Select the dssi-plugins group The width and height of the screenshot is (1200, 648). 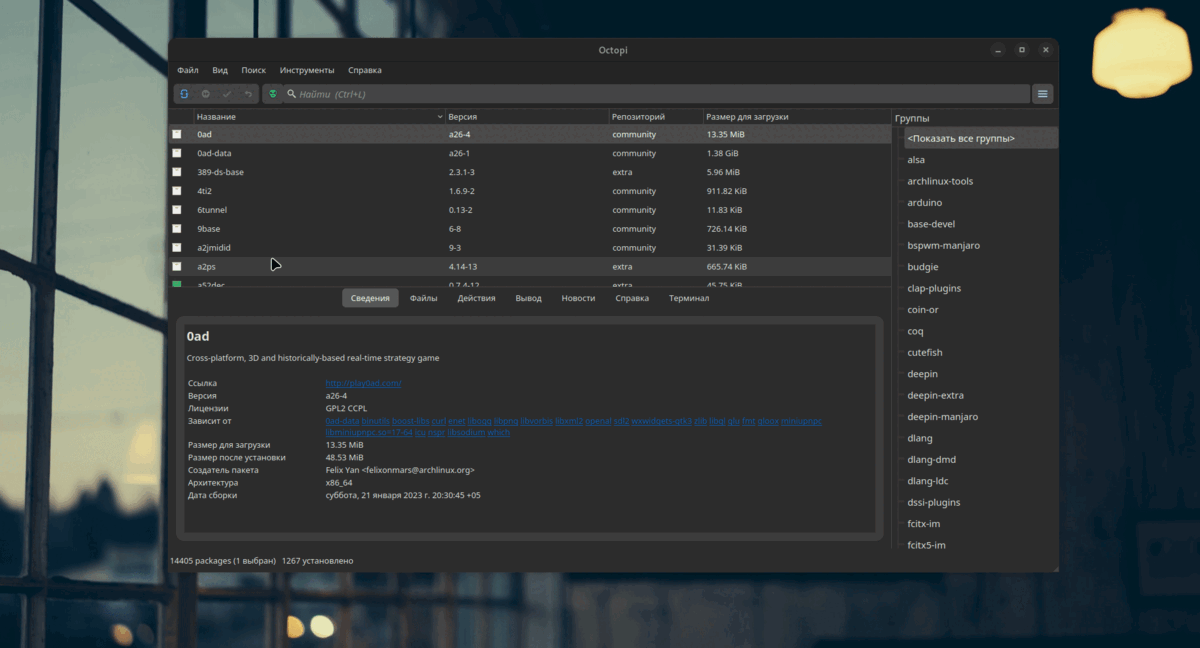point(933,502)
